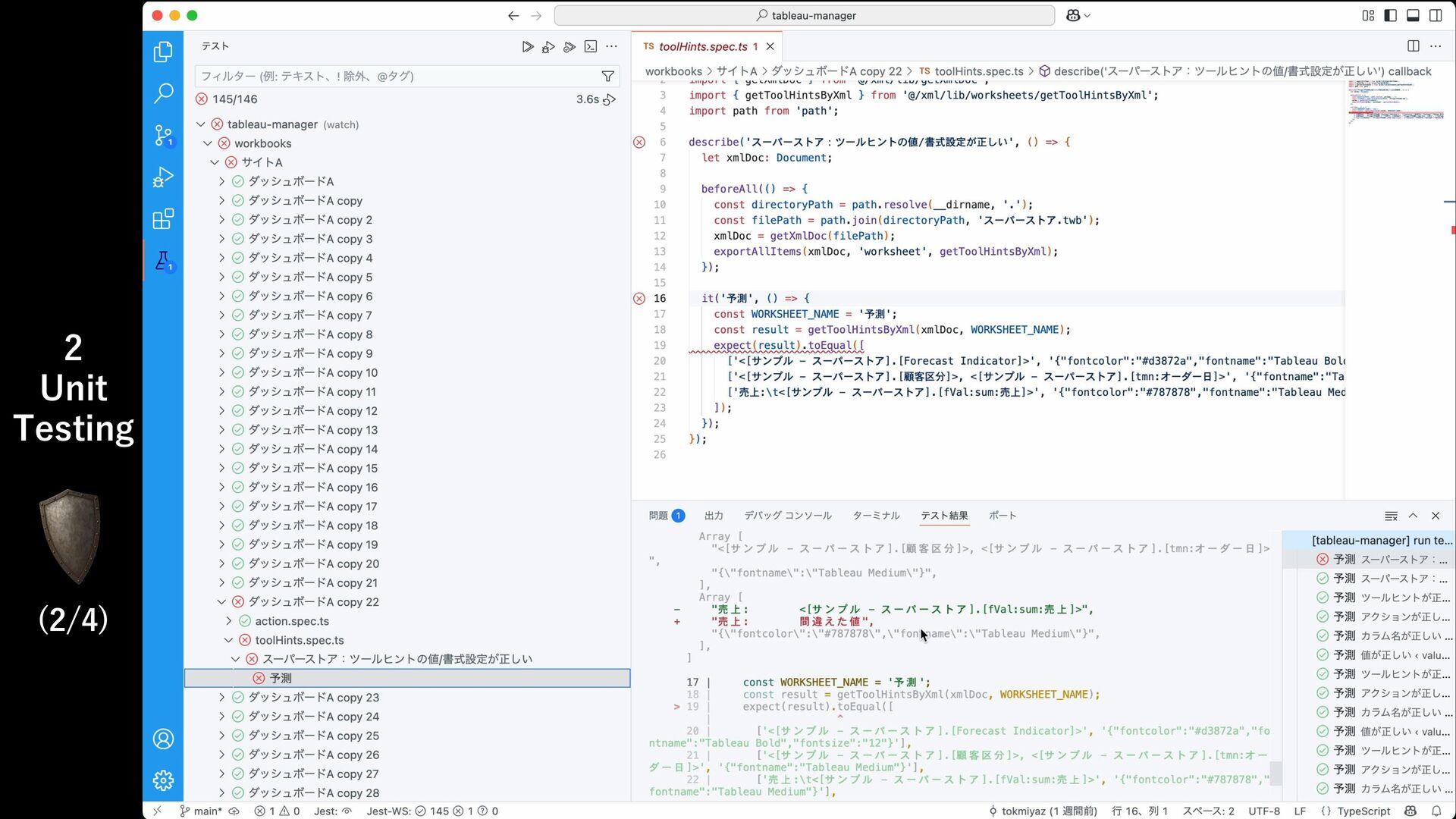Open editor more actions ellipsis
The height and width of the screenshot is (819, 1456).
(1436, 46)
